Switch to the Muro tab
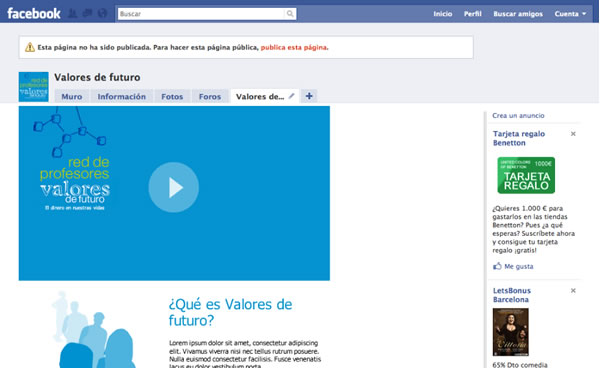 pos(72,96)
